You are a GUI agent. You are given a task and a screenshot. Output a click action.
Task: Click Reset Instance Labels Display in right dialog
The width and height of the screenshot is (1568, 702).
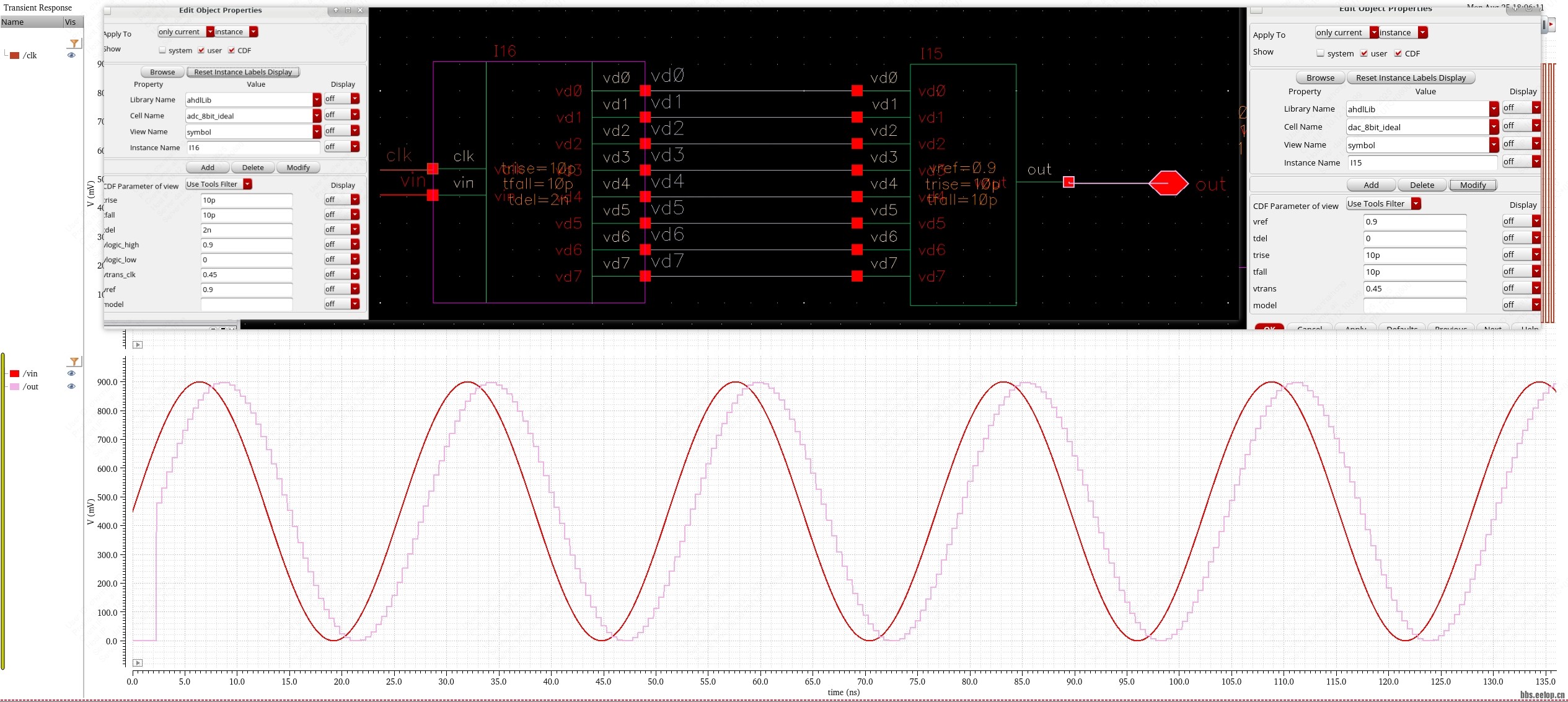pyautogui.click(x=1411, y=78)
